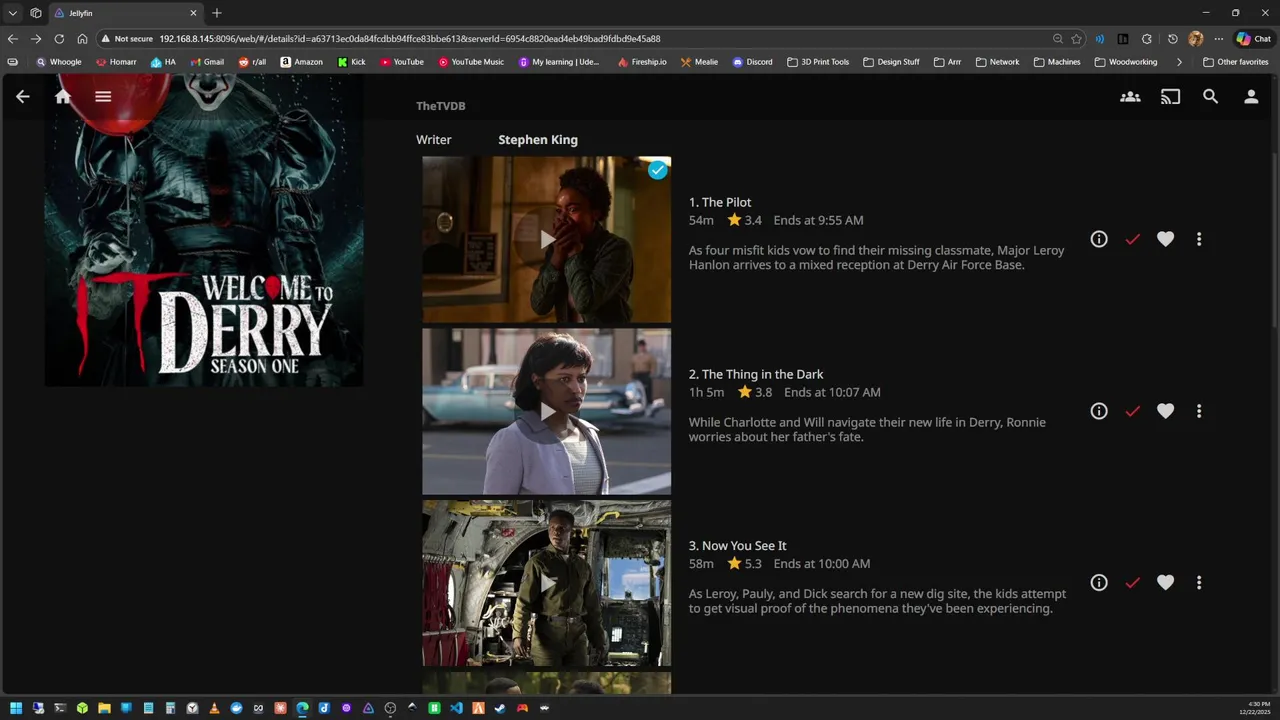Open a new browser tab
The image size is (1280, 720).
pyautogui.click(x=217, y=13)
